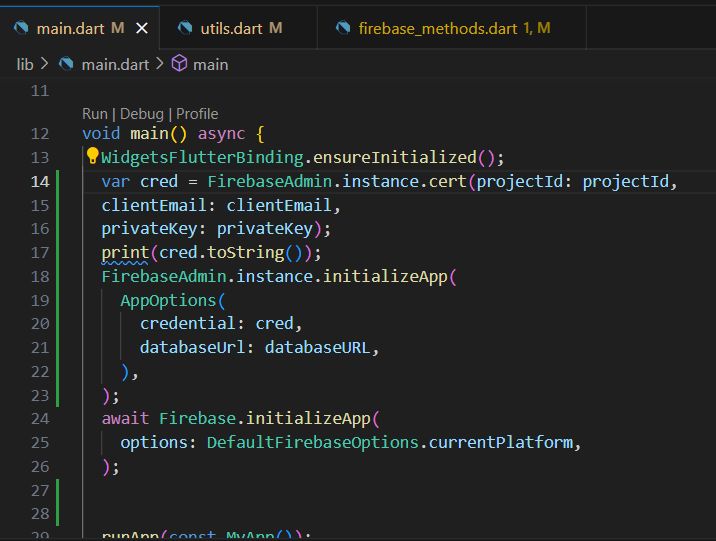This screenshot has width=716, height=541.
Task: Click line number 12 in gutter
Action: [40, 134]
